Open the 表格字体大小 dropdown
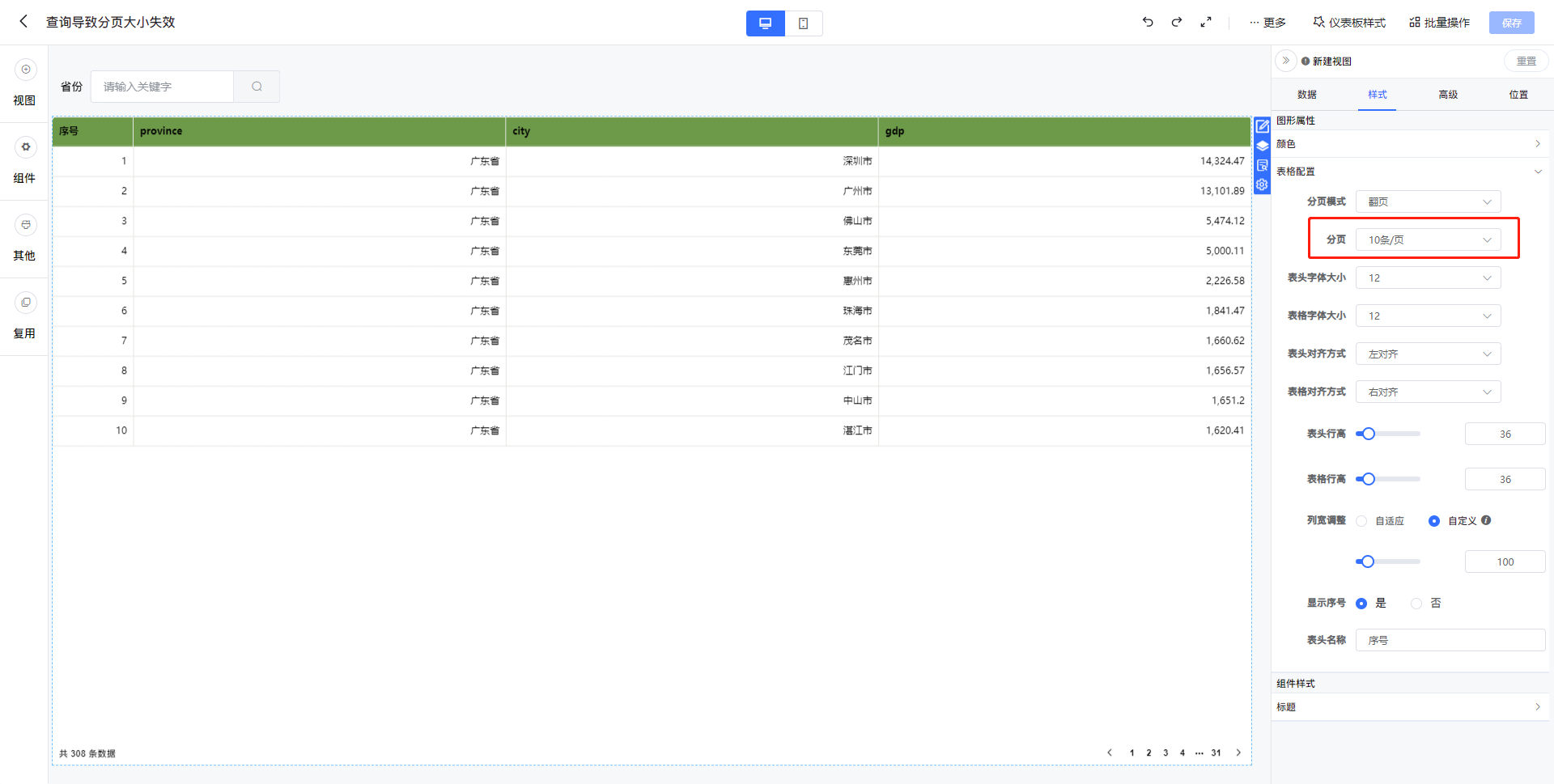The height and width of the screenshot is (784, 1554). [x=1428, y=316]
